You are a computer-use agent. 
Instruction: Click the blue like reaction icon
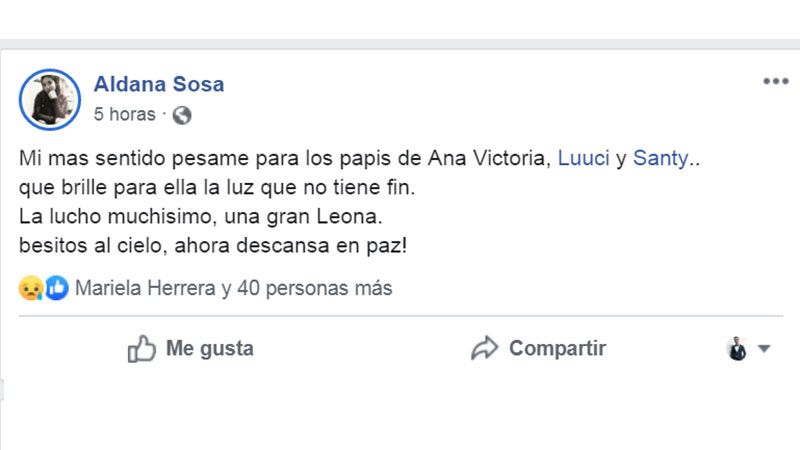pyautogui.click(x=56, y=289)
